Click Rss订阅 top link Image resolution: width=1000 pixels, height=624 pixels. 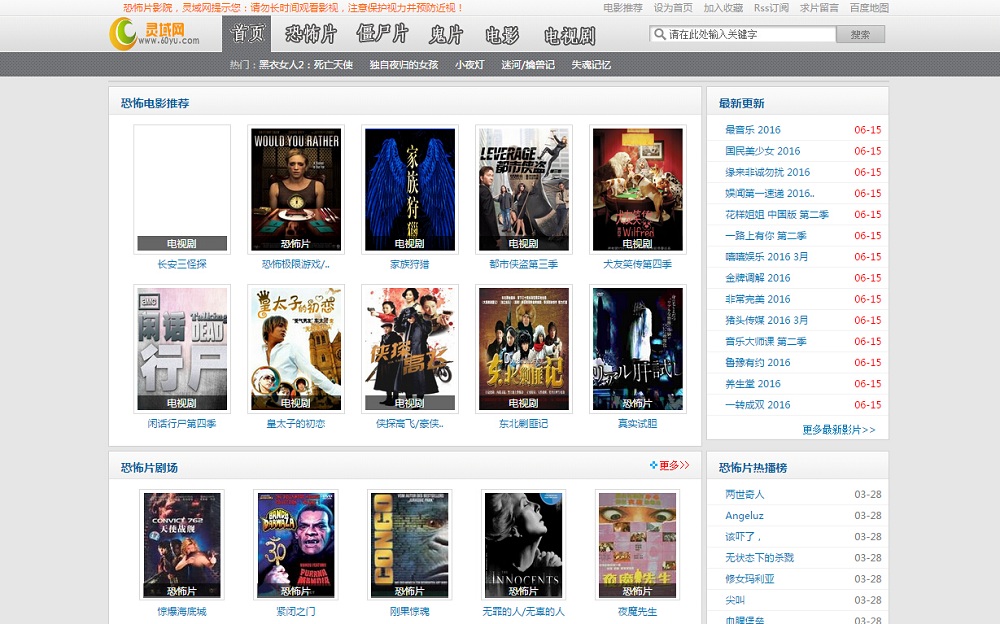[771, 8]
